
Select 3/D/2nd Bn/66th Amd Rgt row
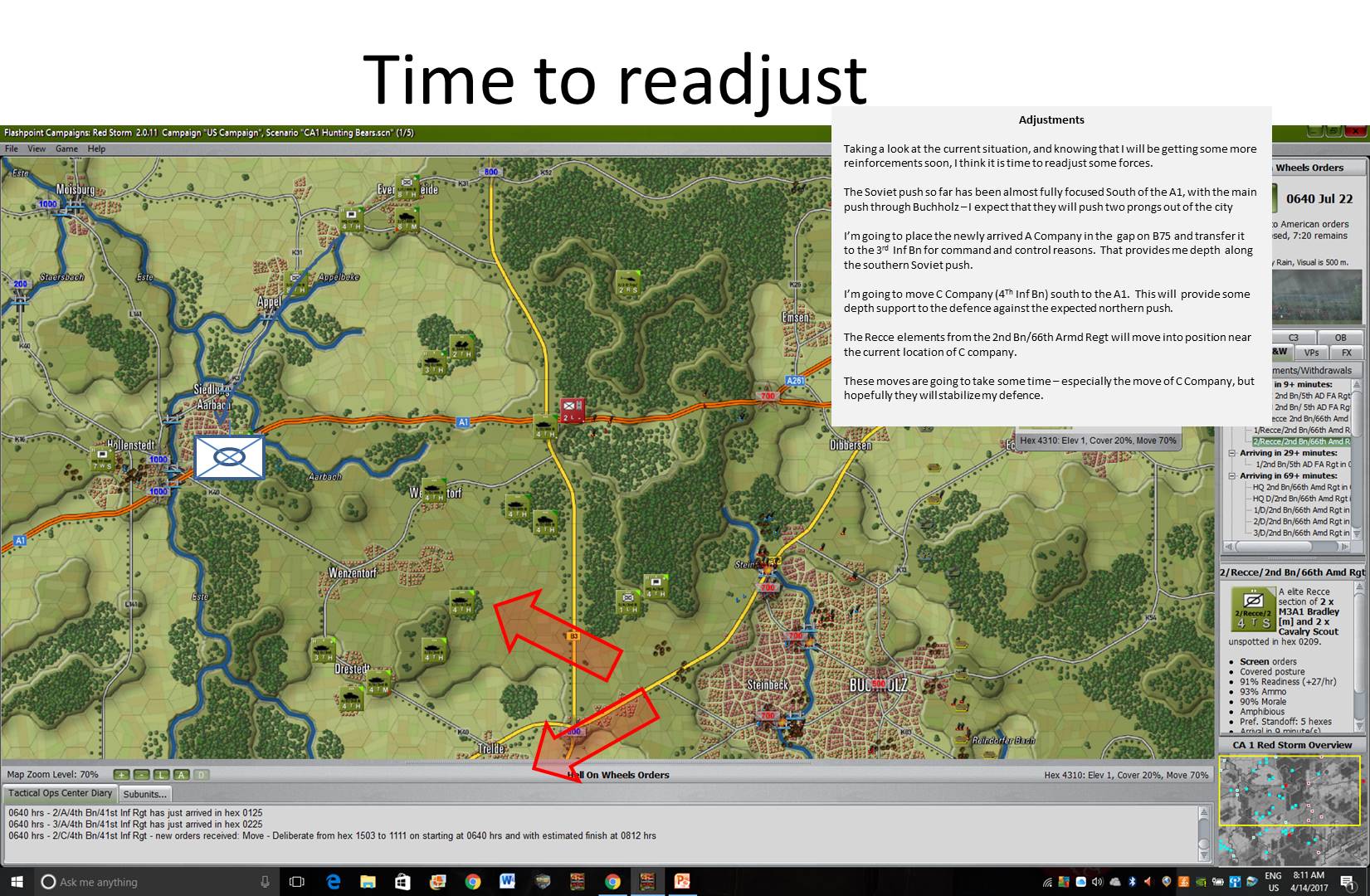(1302, 533)
